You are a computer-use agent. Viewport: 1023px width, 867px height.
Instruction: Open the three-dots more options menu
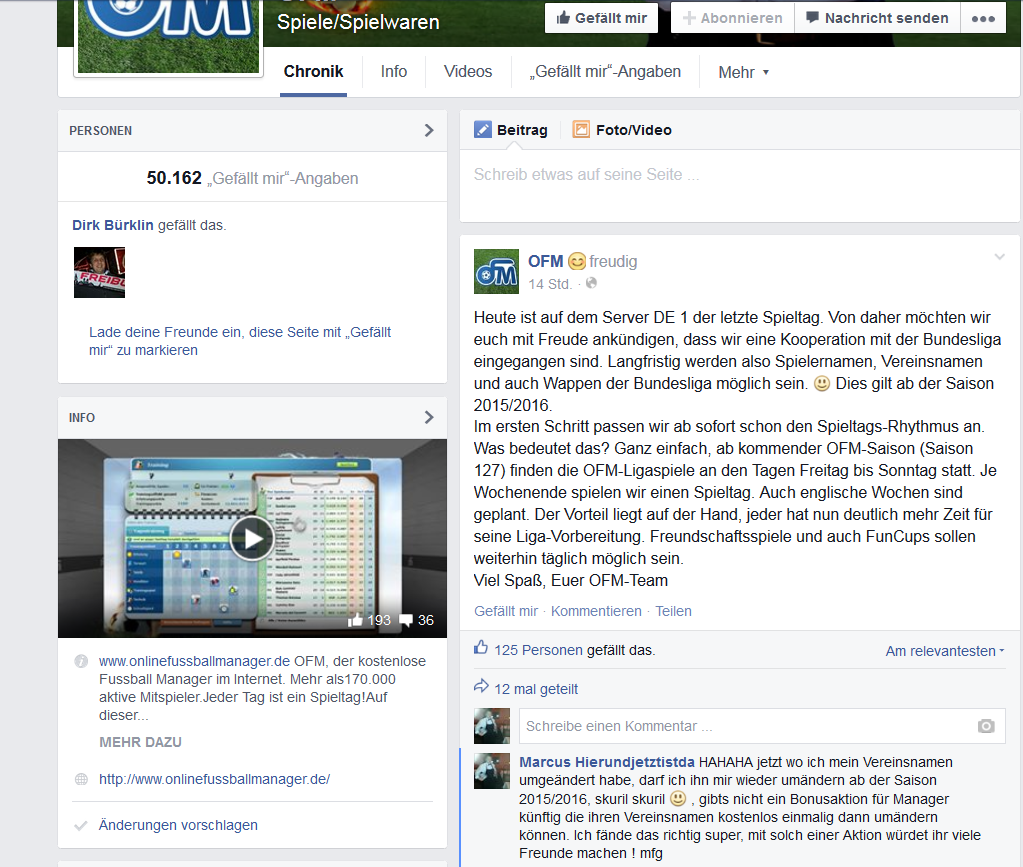[983, 18]
